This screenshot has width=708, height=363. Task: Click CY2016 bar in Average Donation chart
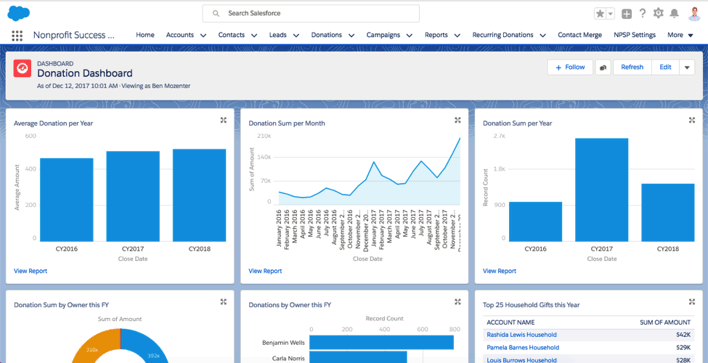[x=67, y=200]
